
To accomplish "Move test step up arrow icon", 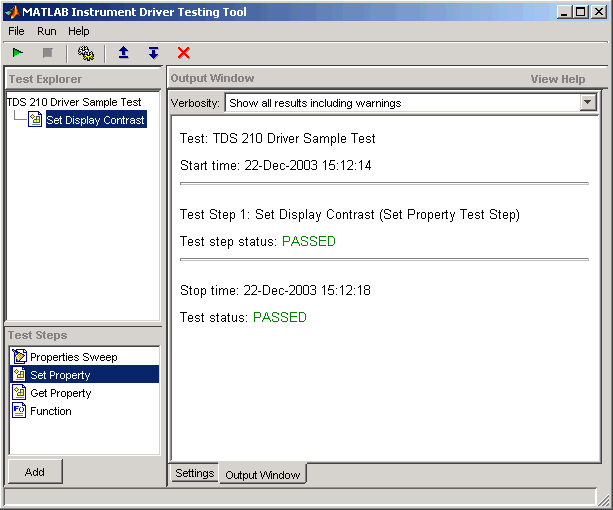I will [124, 52].
